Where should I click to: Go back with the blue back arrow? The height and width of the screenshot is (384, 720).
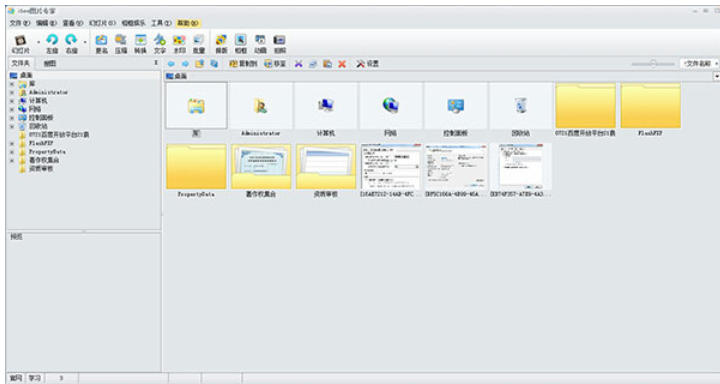171,64
